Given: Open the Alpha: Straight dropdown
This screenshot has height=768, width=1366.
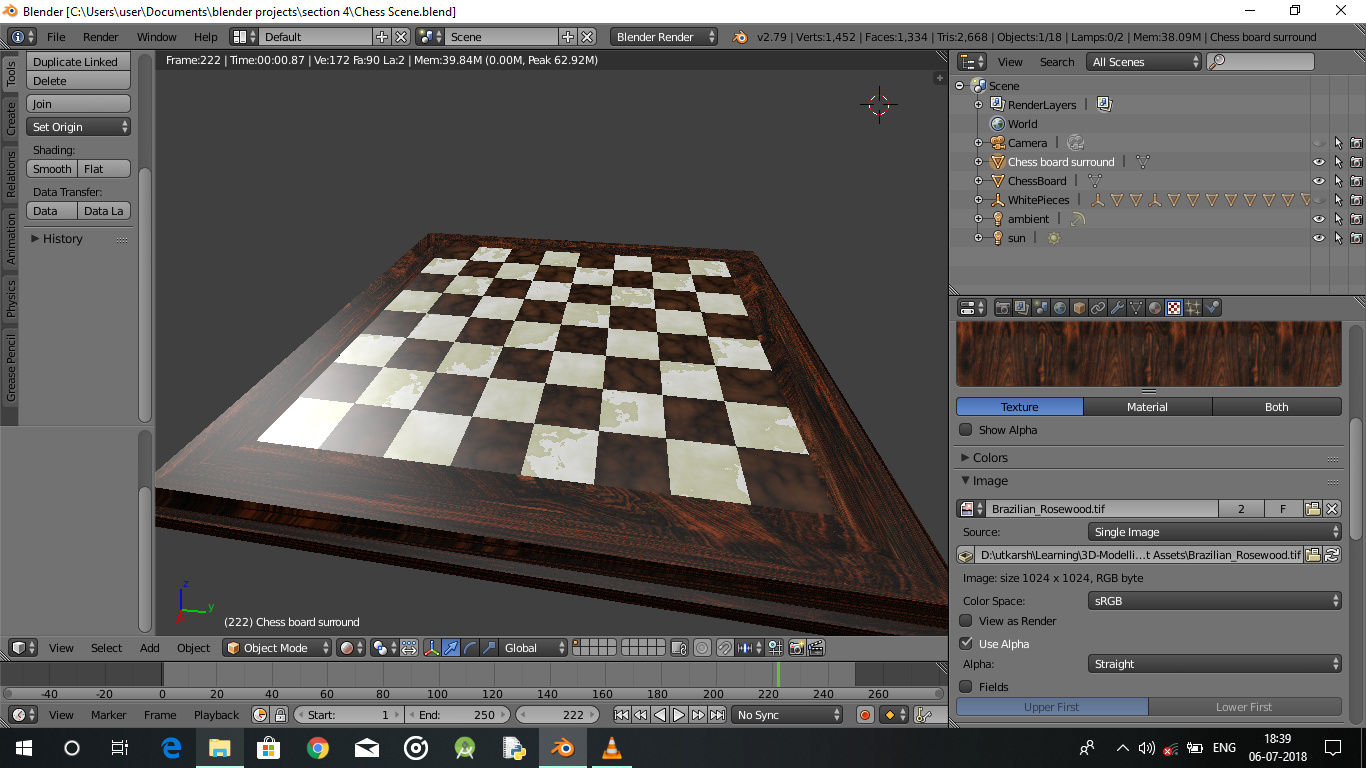Looking at the screenshot, I should click(x=1214, y=664).
